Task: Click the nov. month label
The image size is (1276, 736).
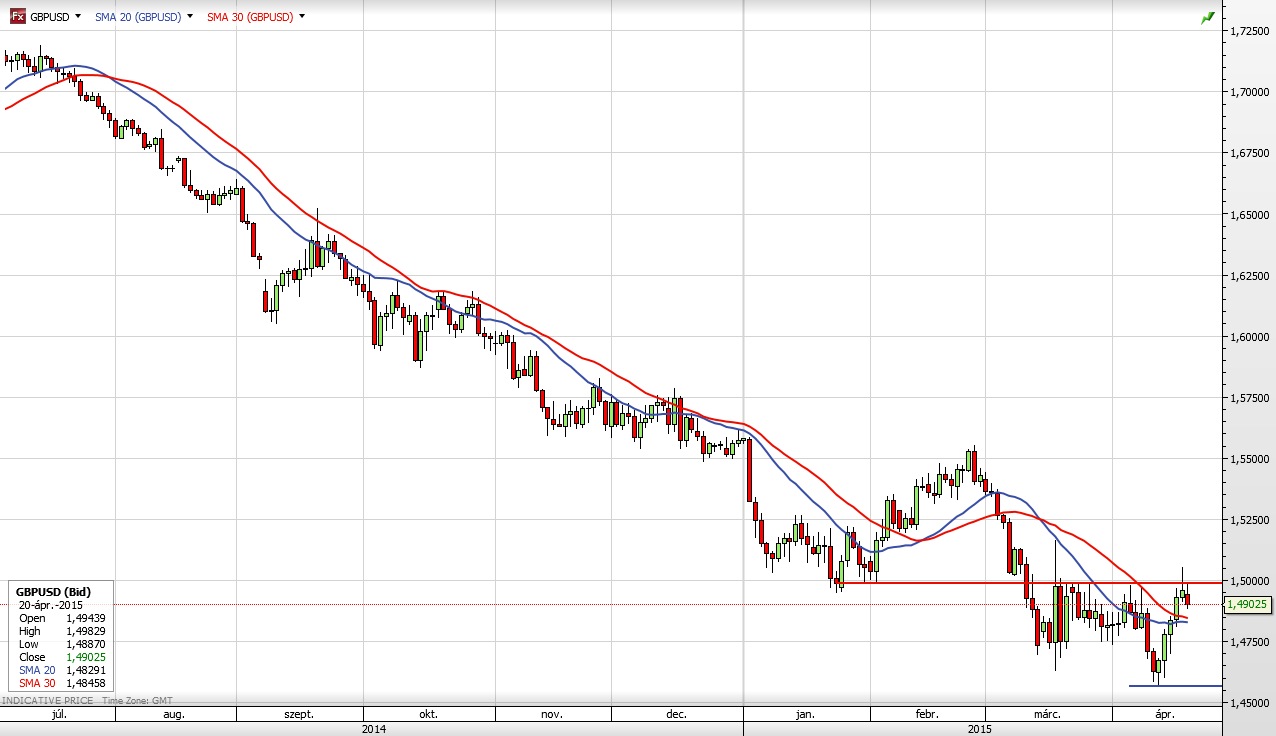Action: [552, 714]
